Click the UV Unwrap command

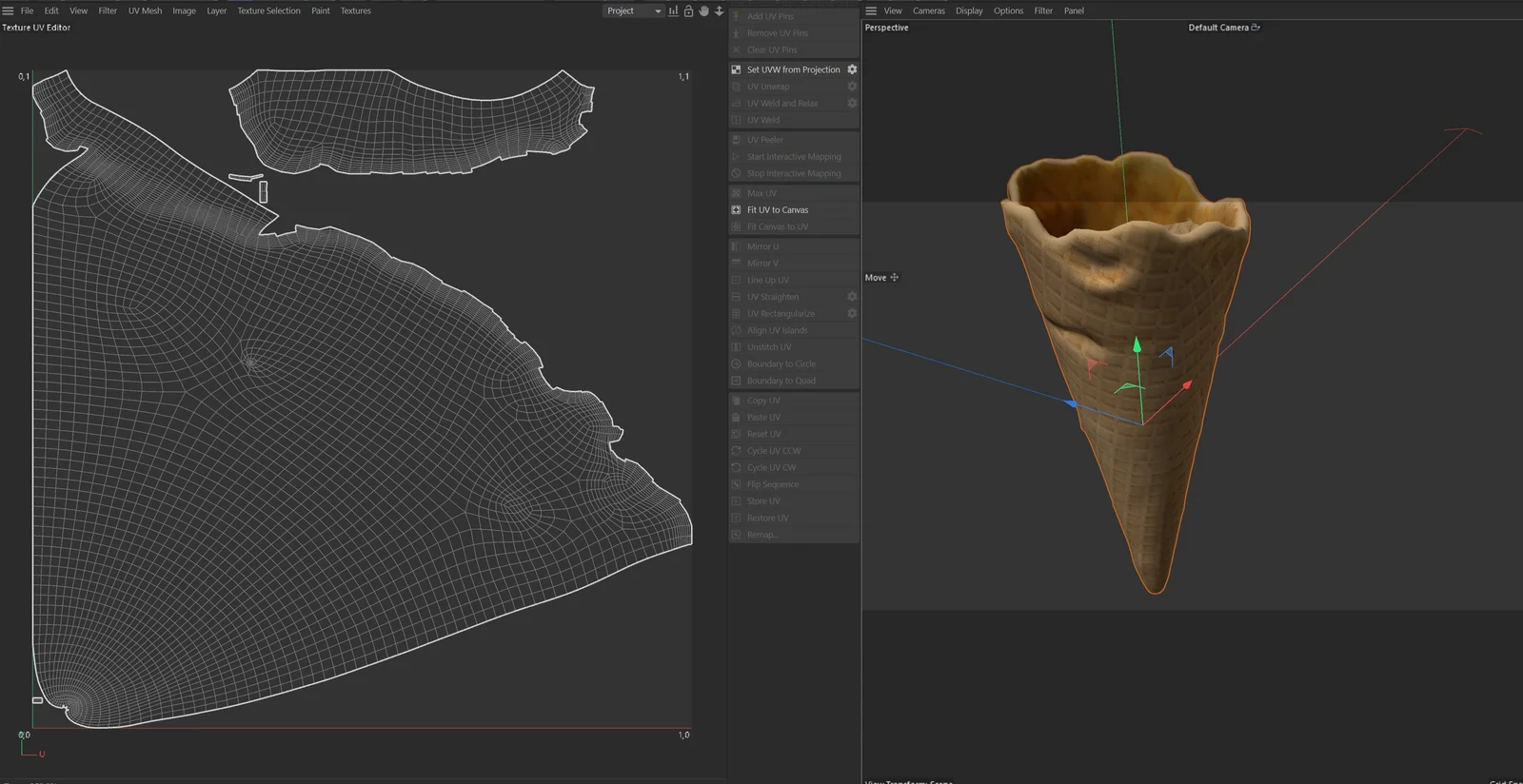[768, 87]
